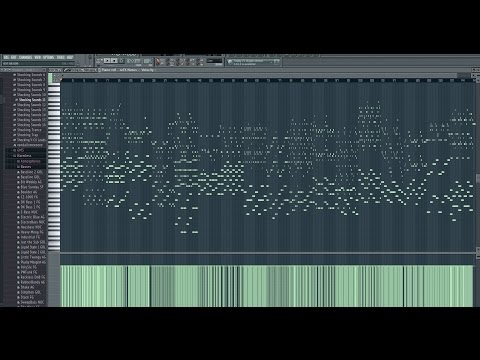Image resolution: width=480 pixels, height=360 pixels.
Task: Open the EDIT menu
Action: click(13, 57)
